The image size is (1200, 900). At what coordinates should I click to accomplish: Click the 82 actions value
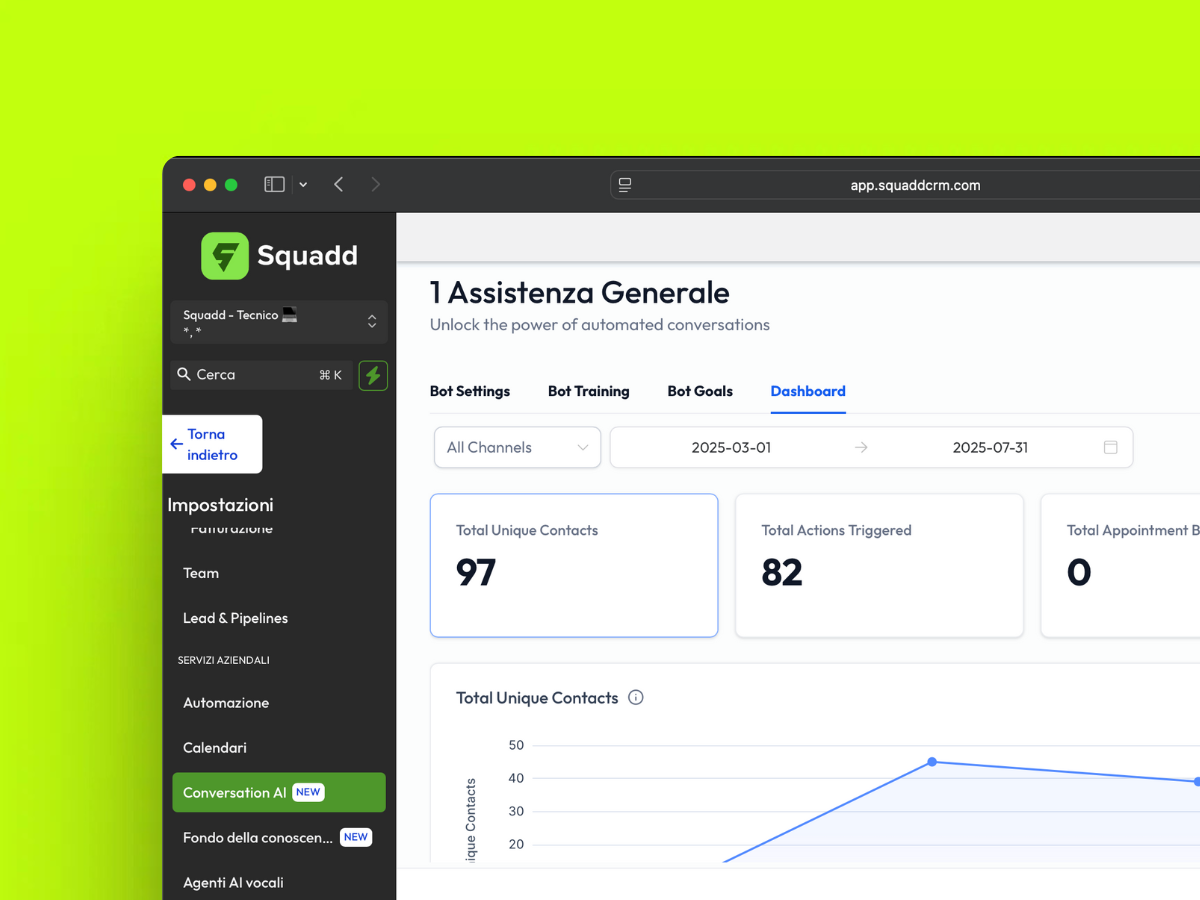(x=782, y=572)
